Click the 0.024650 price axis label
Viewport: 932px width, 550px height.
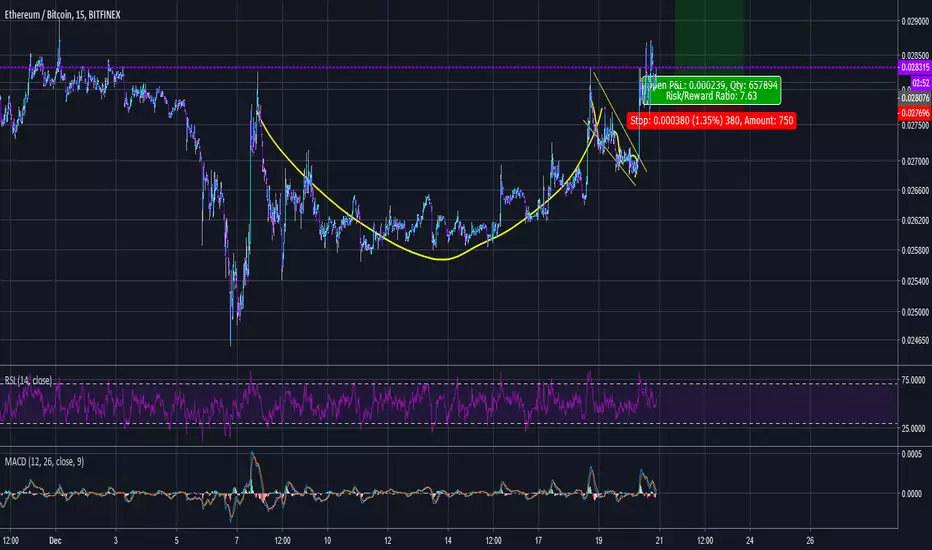[x=915, y=341]
